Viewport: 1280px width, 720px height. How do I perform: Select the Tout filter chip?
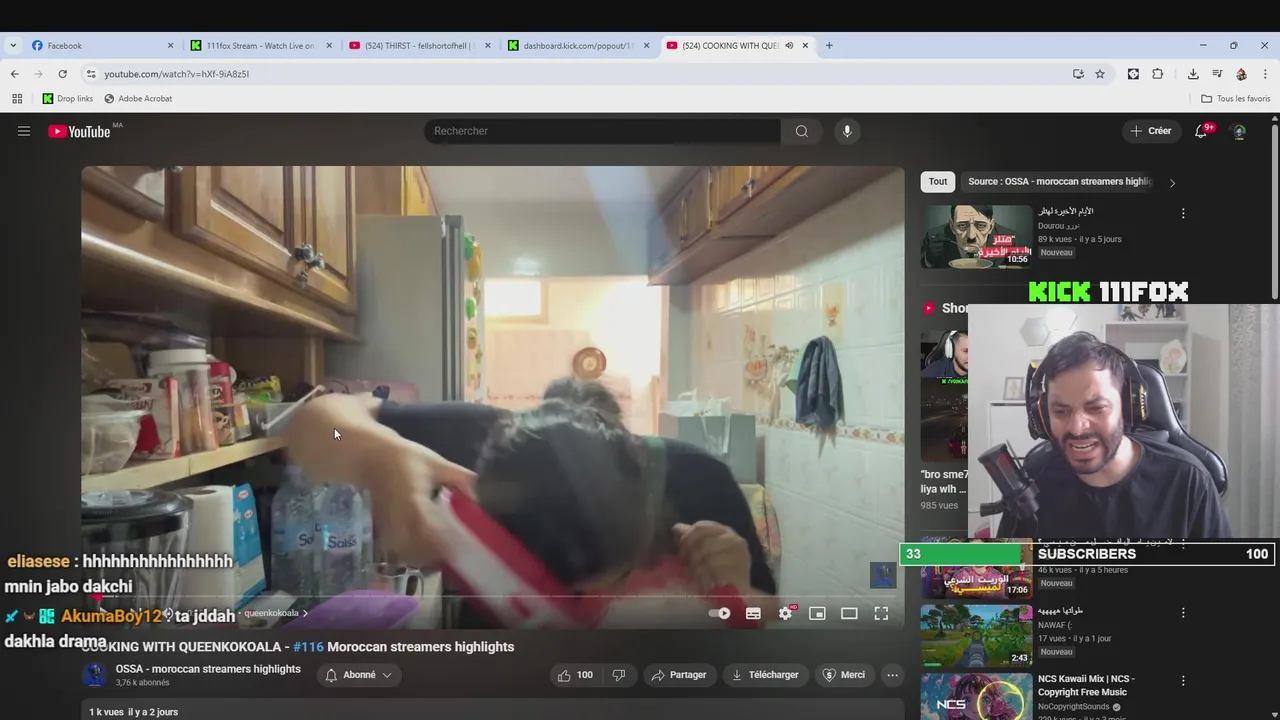tap(938, 182)
